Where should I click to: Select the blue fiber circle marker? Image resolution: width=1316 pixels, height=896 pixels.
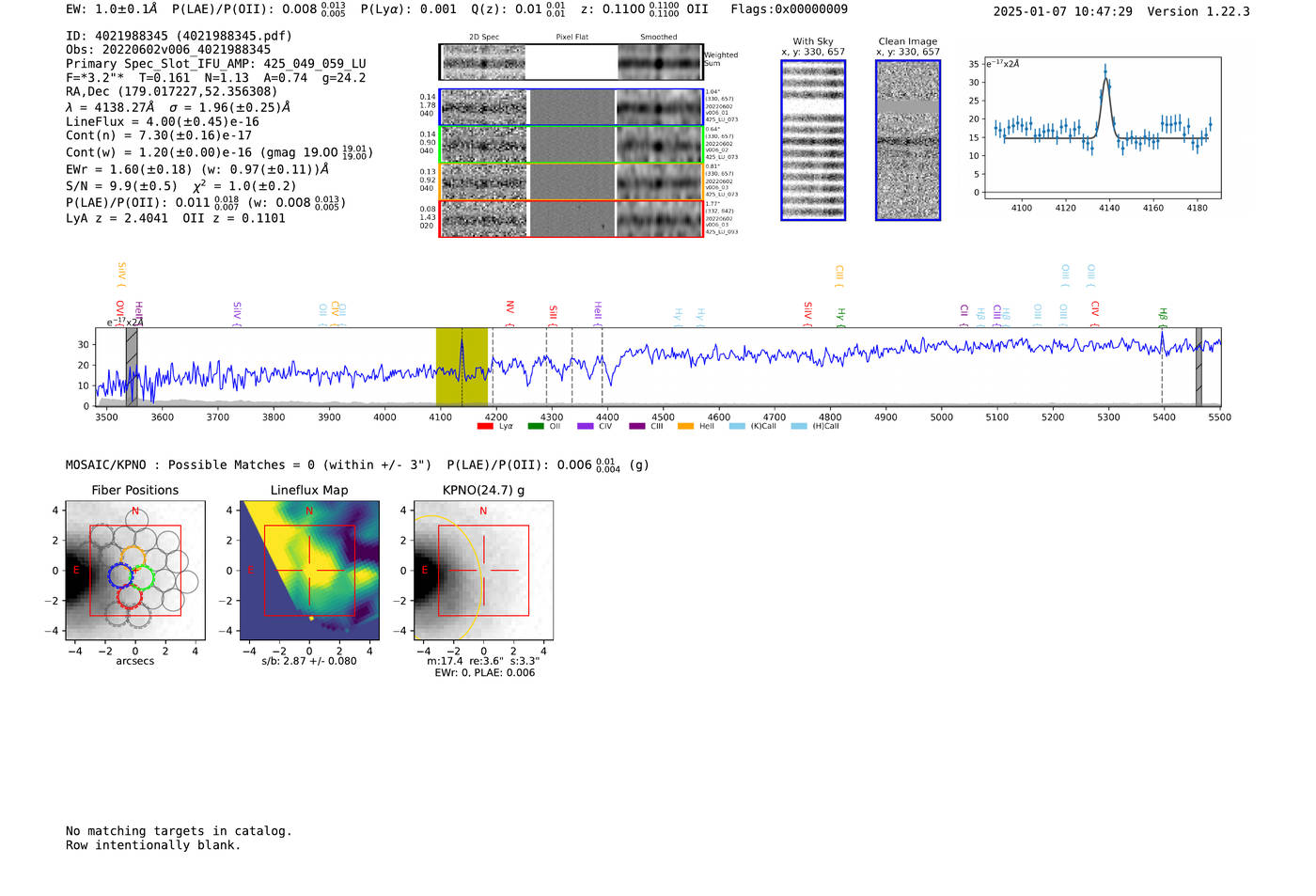pos(120,574)
